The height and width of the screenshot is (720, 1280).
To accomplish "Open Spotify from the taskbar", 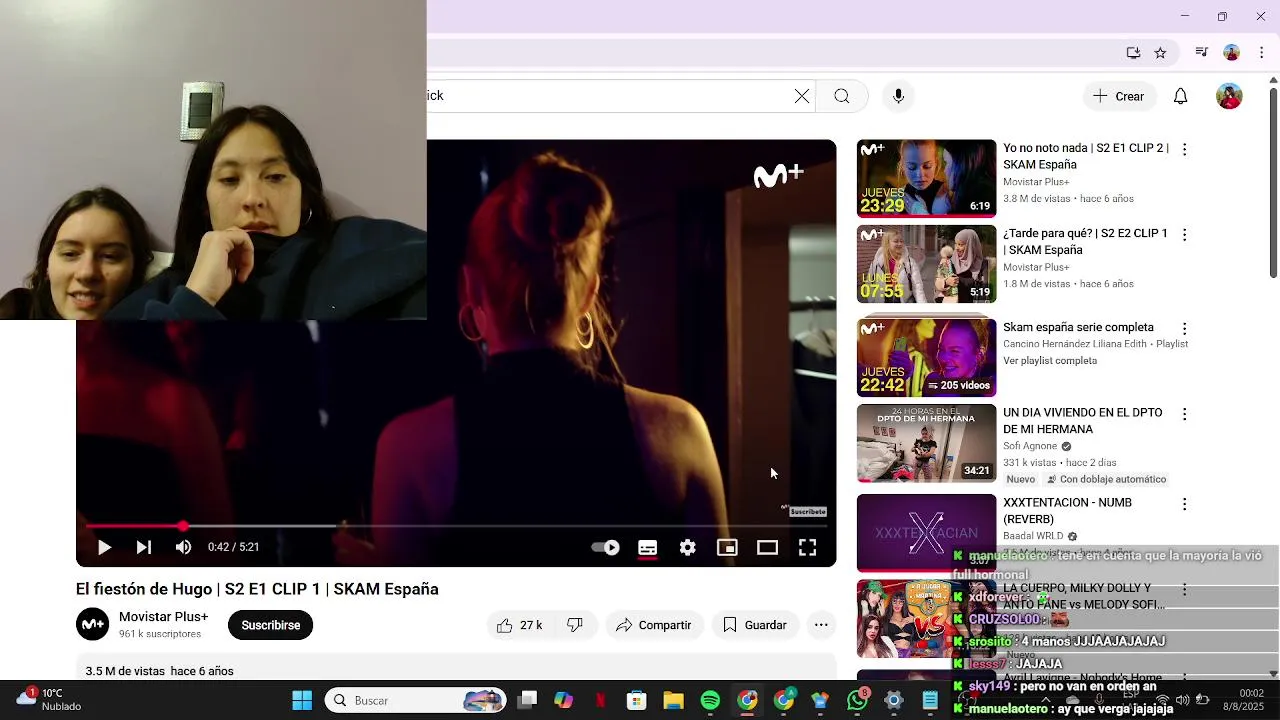I will (x=711, y=700).
